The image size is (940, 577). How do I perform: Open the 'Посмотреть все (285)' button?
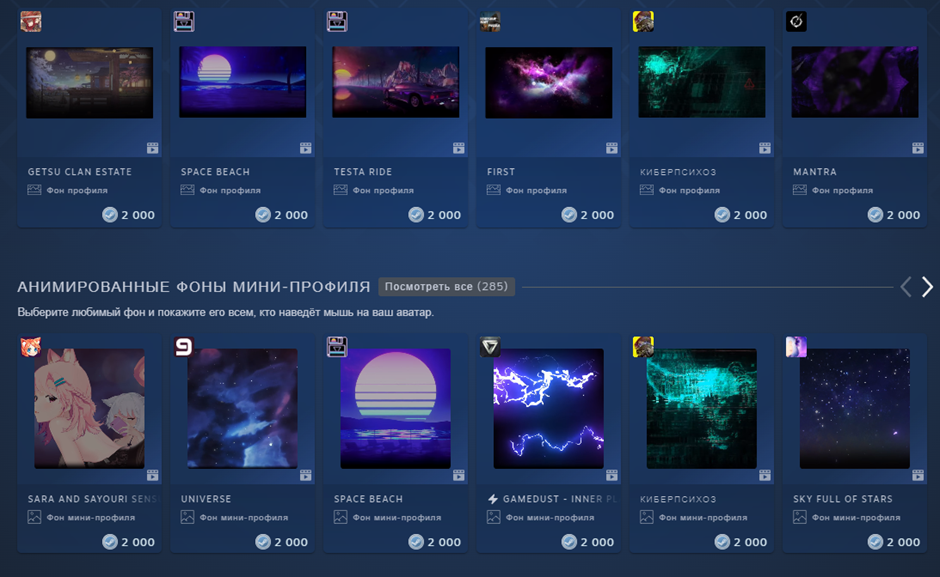pyautogui.click(x=446, y=287)
